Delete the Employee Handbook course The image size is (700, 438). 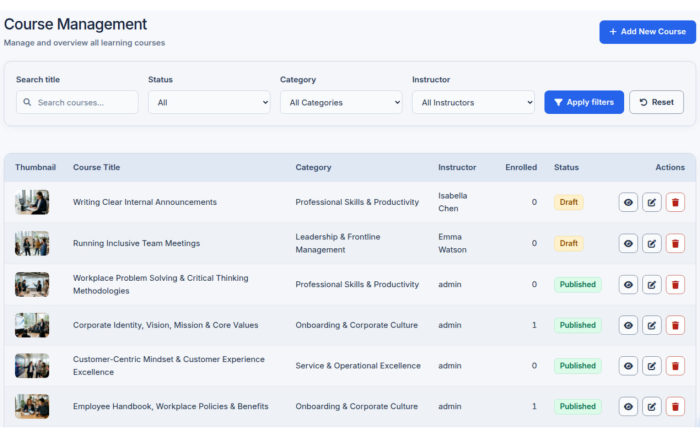[675, 406]
